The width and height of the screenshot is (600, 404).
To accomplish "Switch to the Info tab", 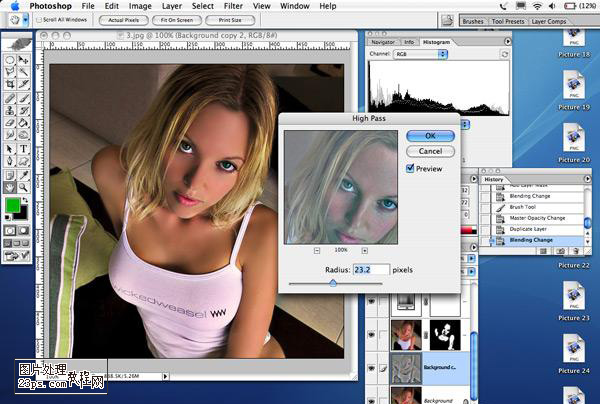I will point(409,42).
